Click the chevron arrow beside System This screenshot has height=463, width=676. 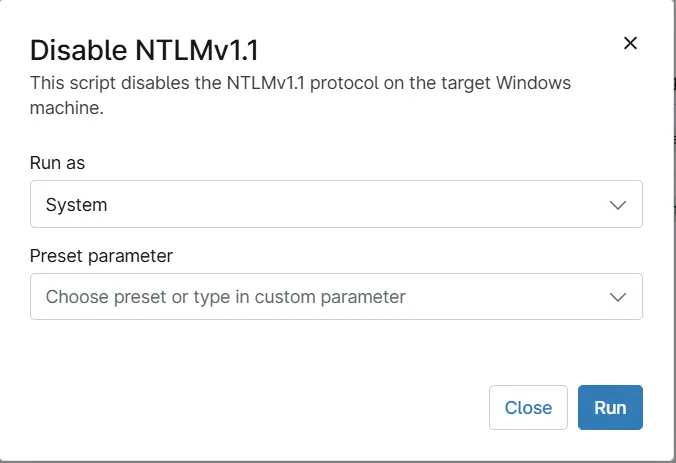pos(619,205)
